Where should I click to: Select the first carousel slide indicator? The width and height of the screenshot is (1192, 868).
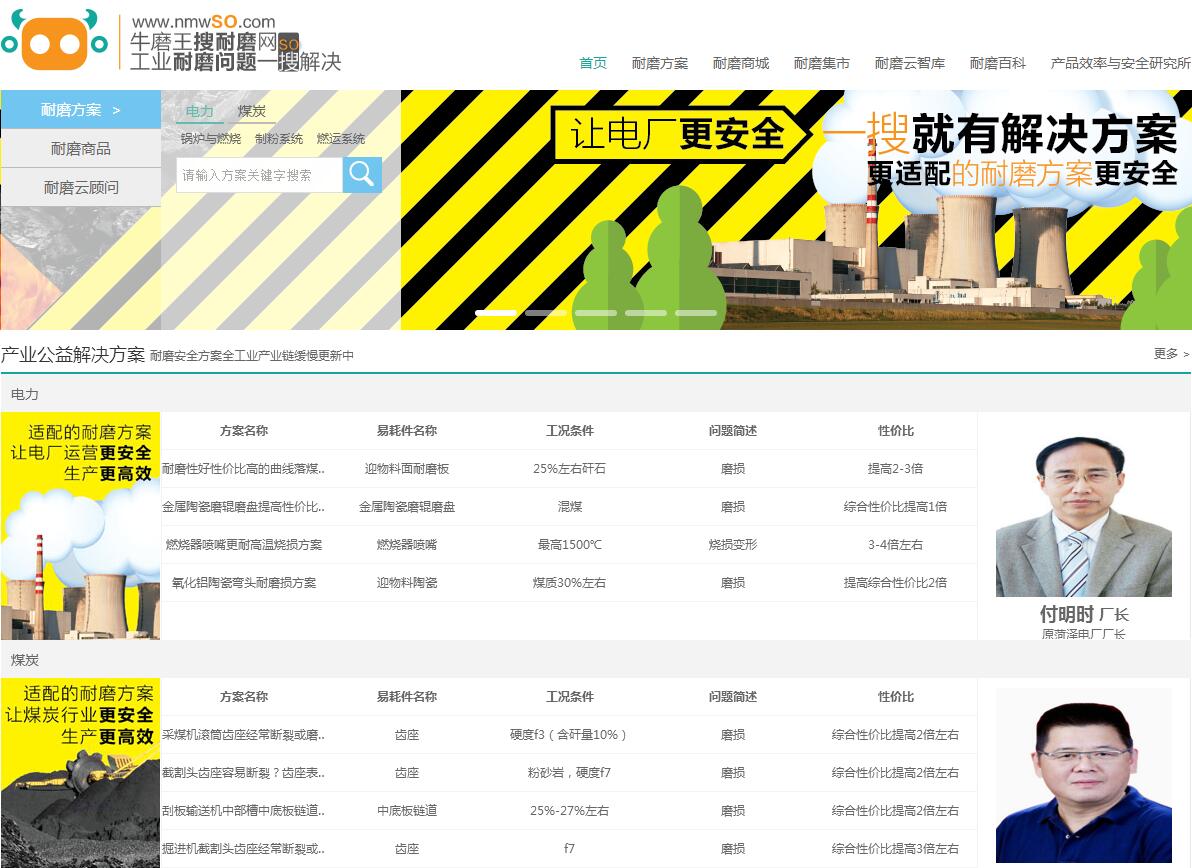pyautogui.click(x=495, y=313)
